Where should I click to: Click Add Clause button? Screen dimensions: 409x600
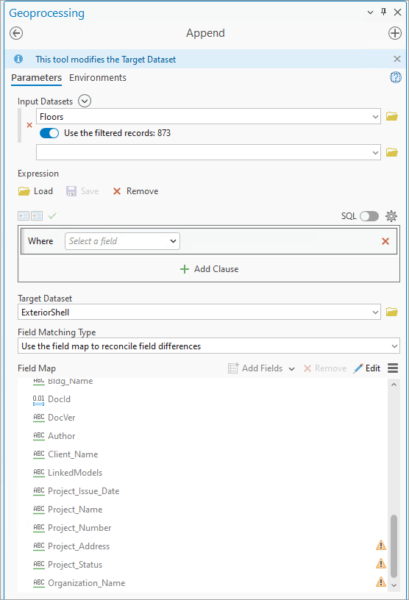click(209, 269)
